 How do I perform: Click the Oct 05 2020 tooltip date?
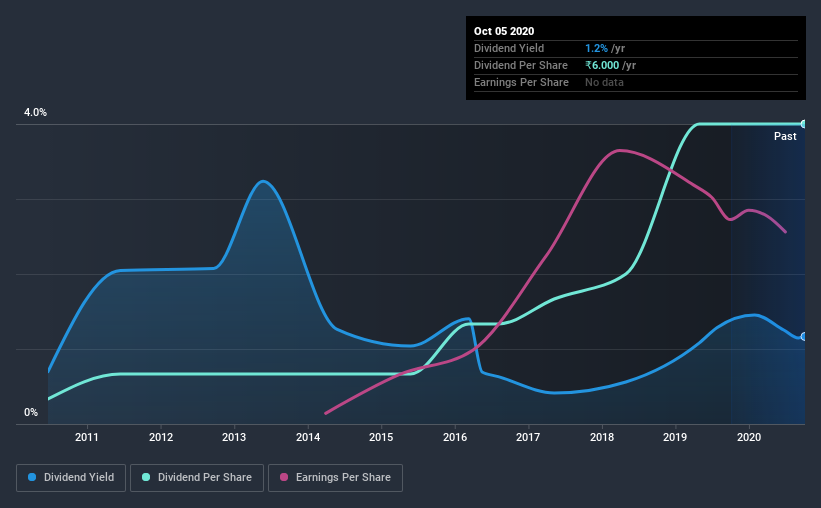click(504, 31)
